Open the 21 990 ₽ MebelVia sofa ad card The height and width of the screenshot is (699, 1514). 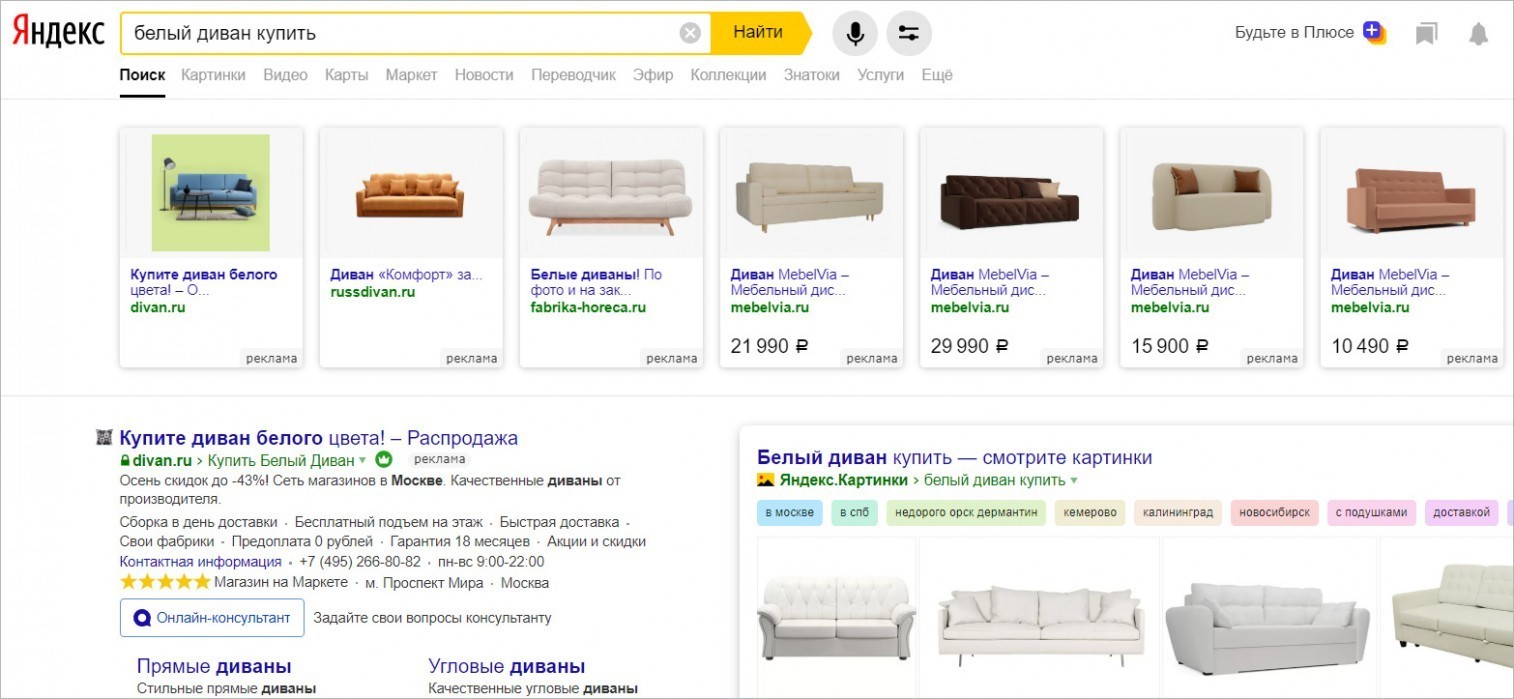(x=811, y=247)
